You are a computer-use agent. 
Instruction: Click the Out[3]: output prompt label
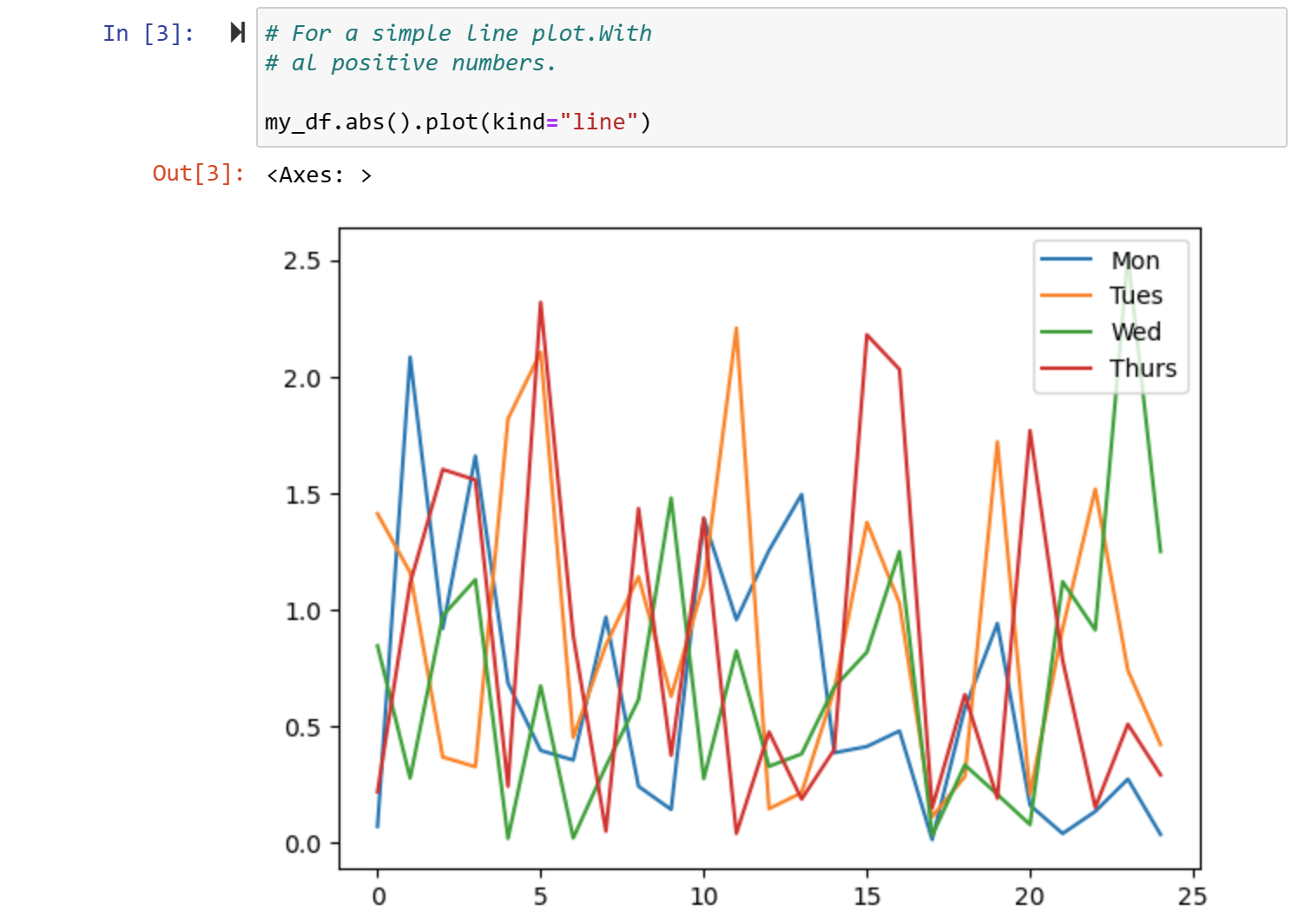click(198, 174)
